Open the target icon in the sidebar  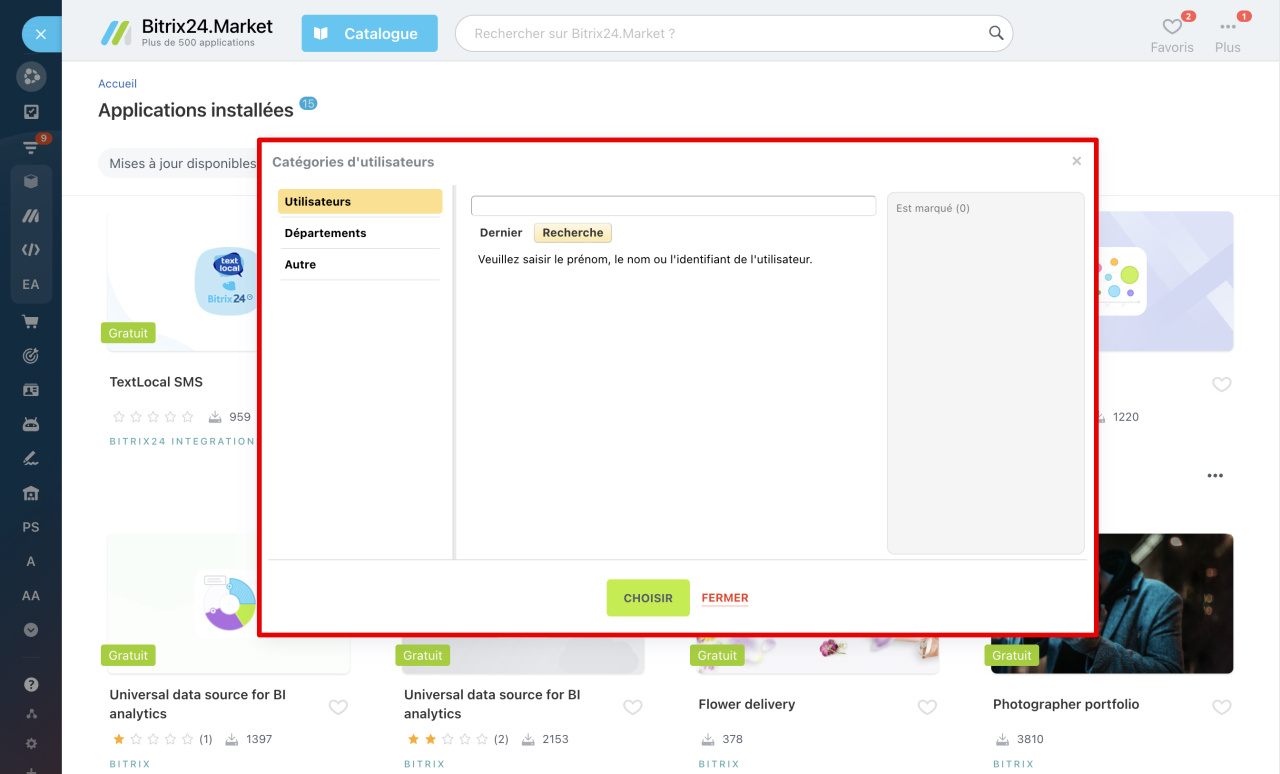[31, 355]
